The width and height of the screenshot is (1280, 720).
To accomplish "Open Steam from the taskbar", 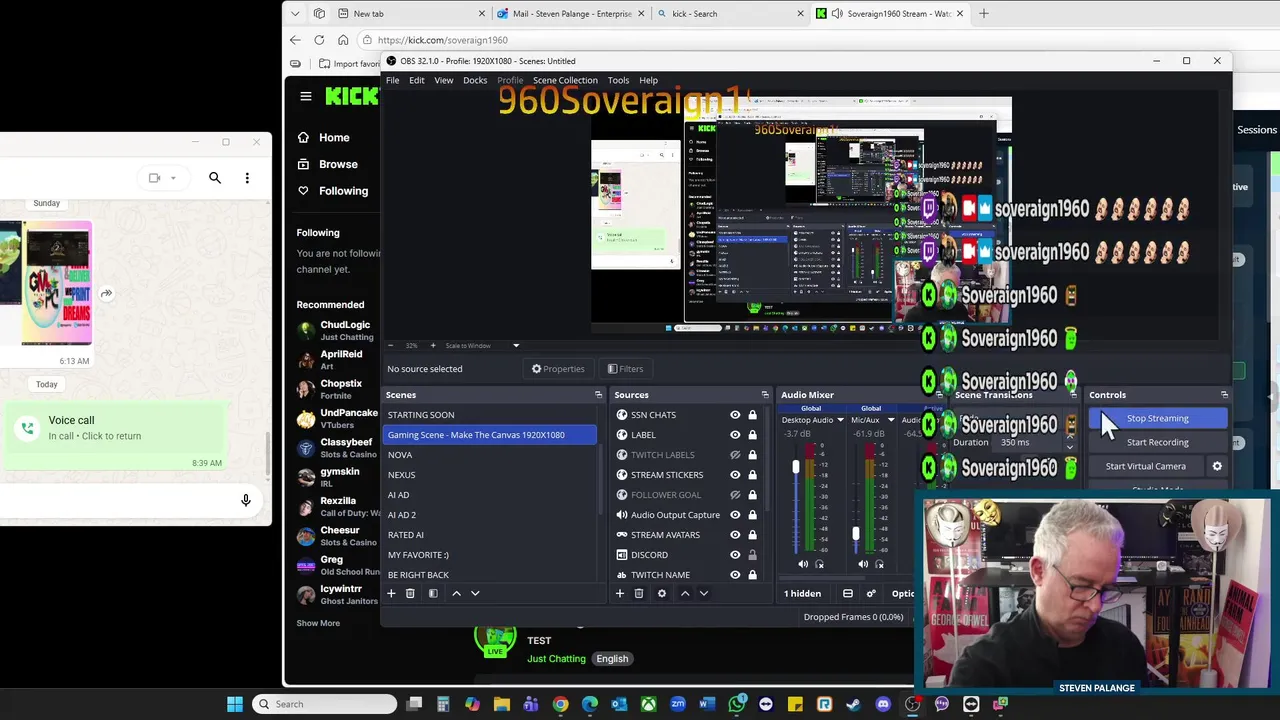I will click(x=854, y=704).
